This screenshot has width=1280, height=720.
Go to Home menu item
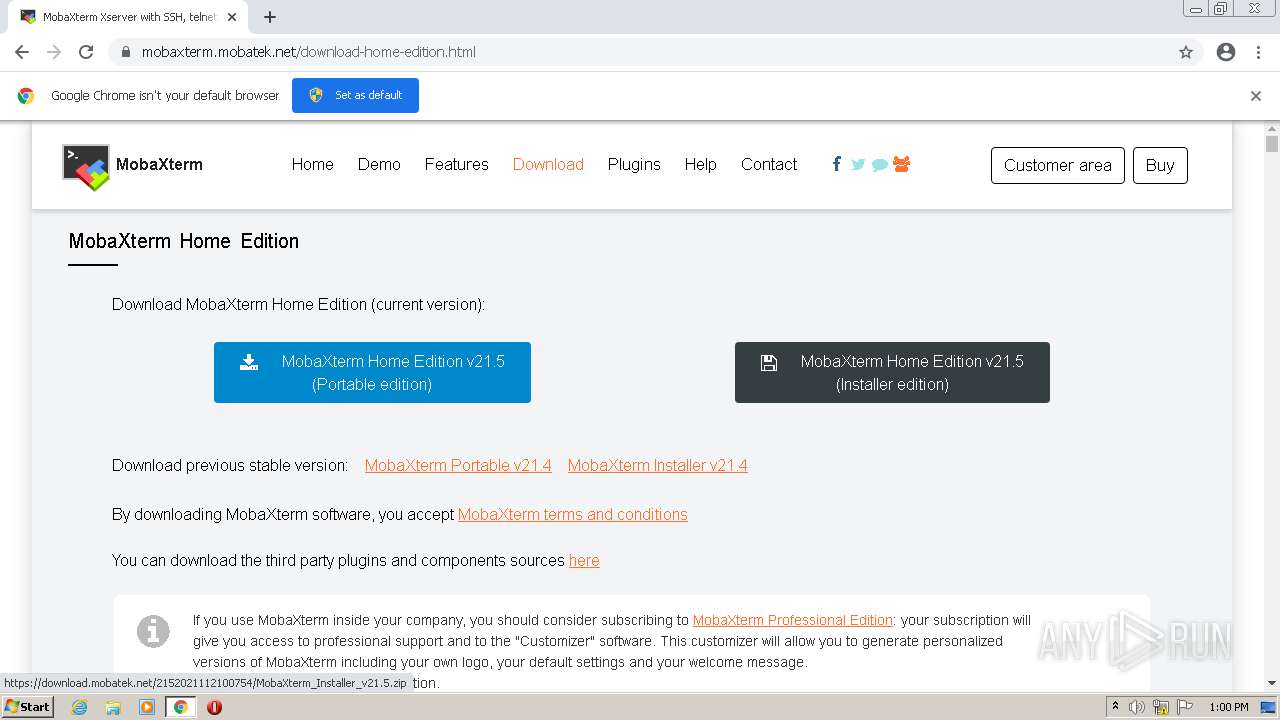pyautogui.click(x=313, y=164)
